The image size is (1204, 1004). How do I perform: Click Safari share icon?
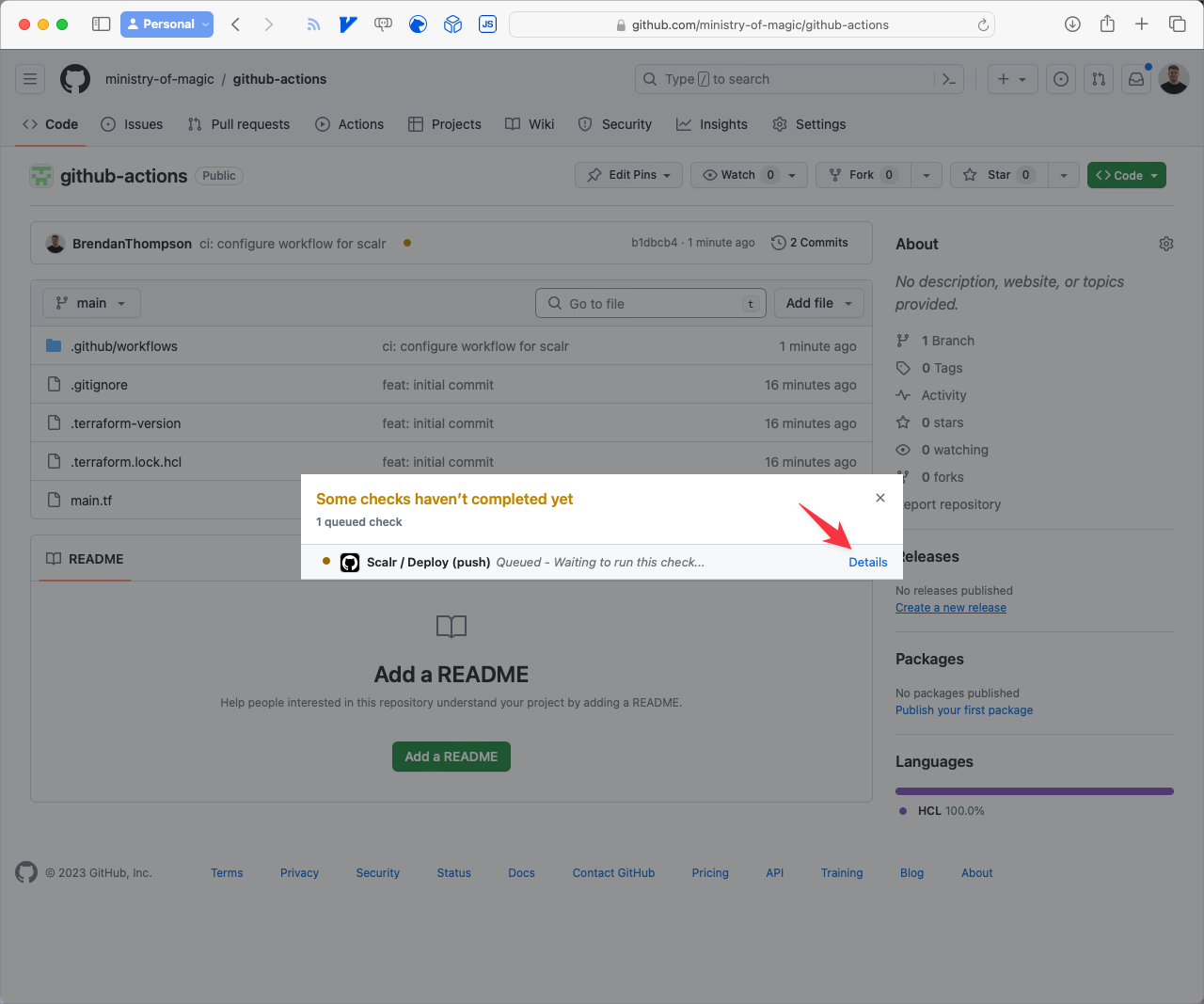1107,24
